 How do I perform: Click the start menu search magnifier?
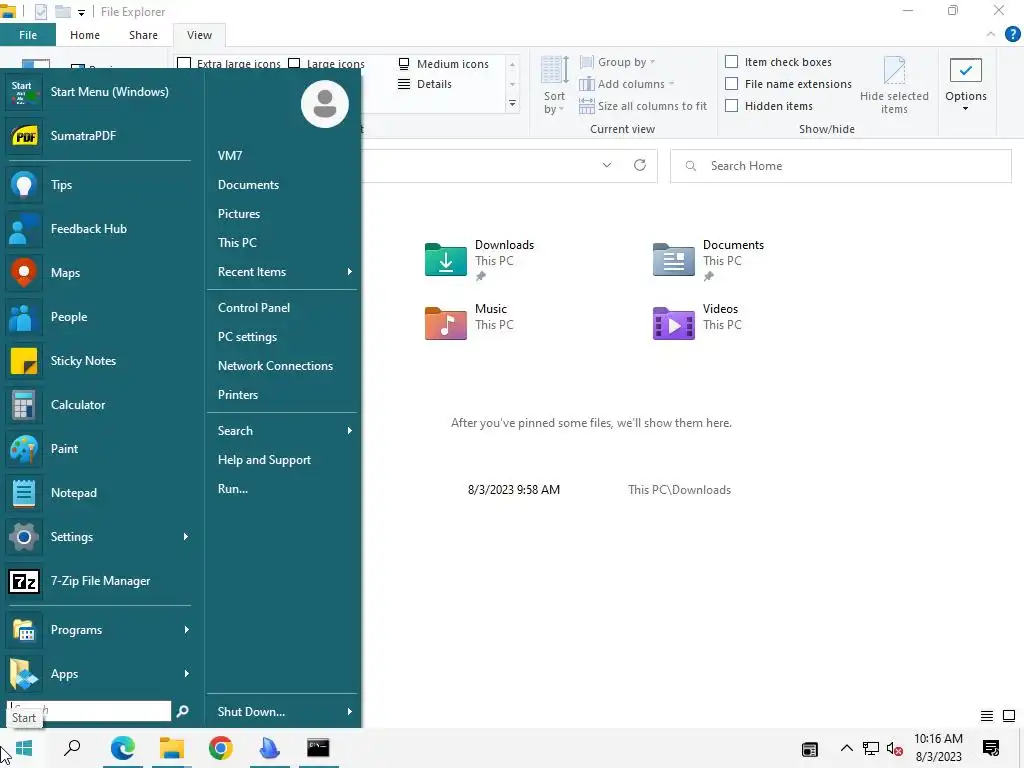(x=183, y=711)
